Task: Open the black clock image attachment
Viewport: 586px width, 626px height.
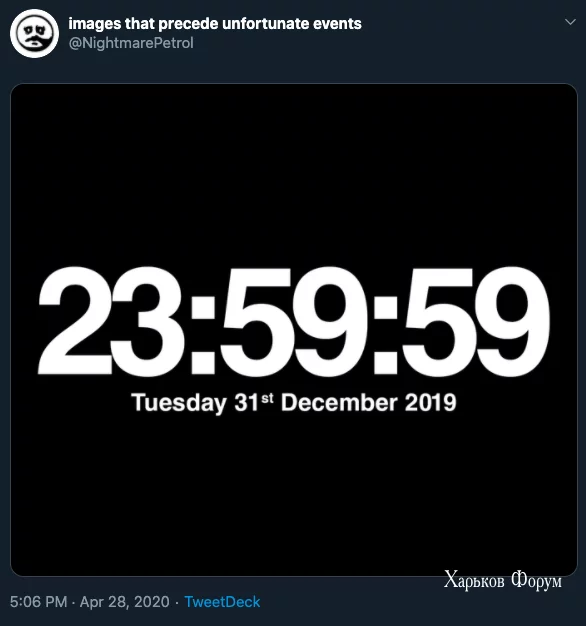Action: click(293, 330)
